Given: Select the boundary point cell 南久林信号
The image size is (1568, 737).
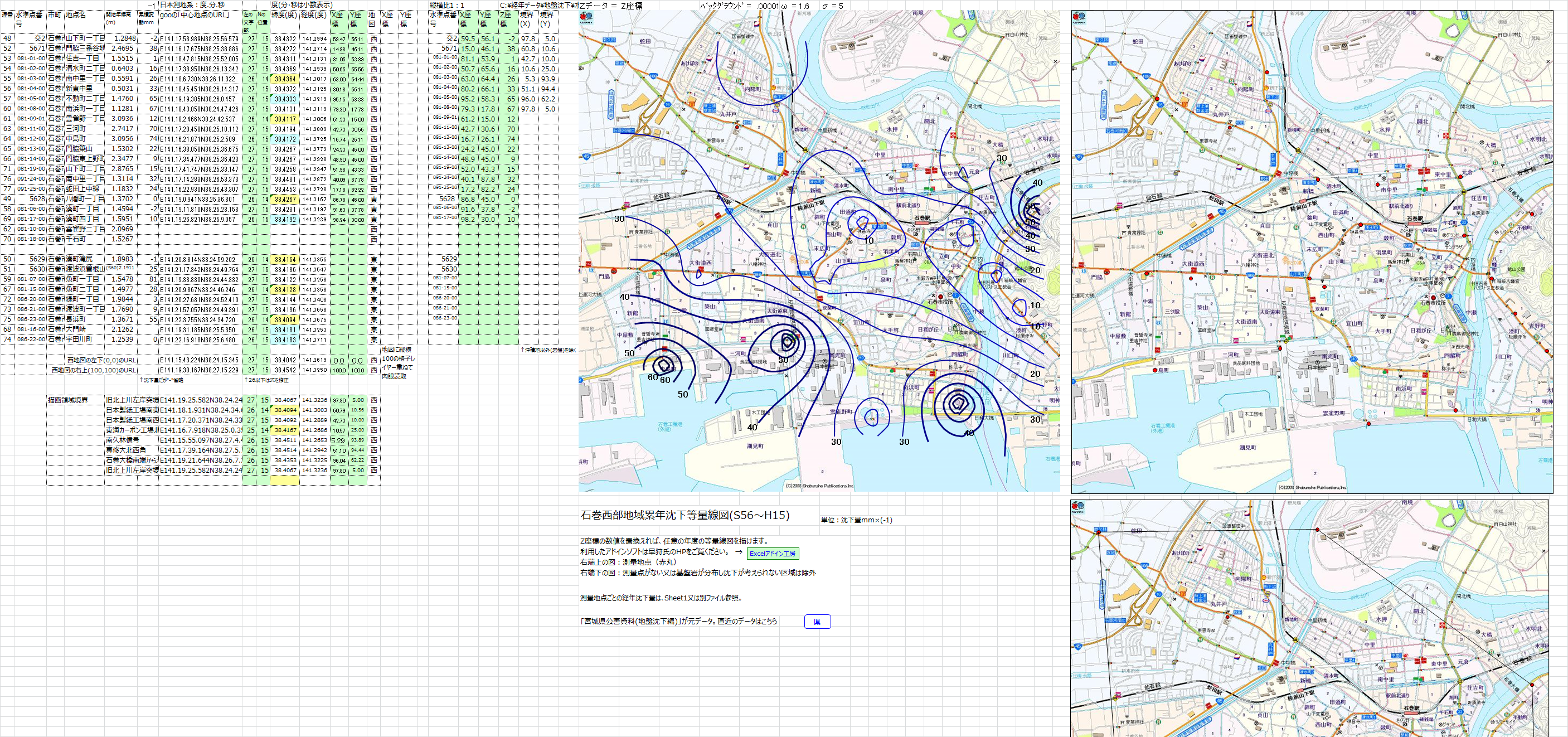Looking at the screenshot, I should pyautogui.click(x=132, y=440).
